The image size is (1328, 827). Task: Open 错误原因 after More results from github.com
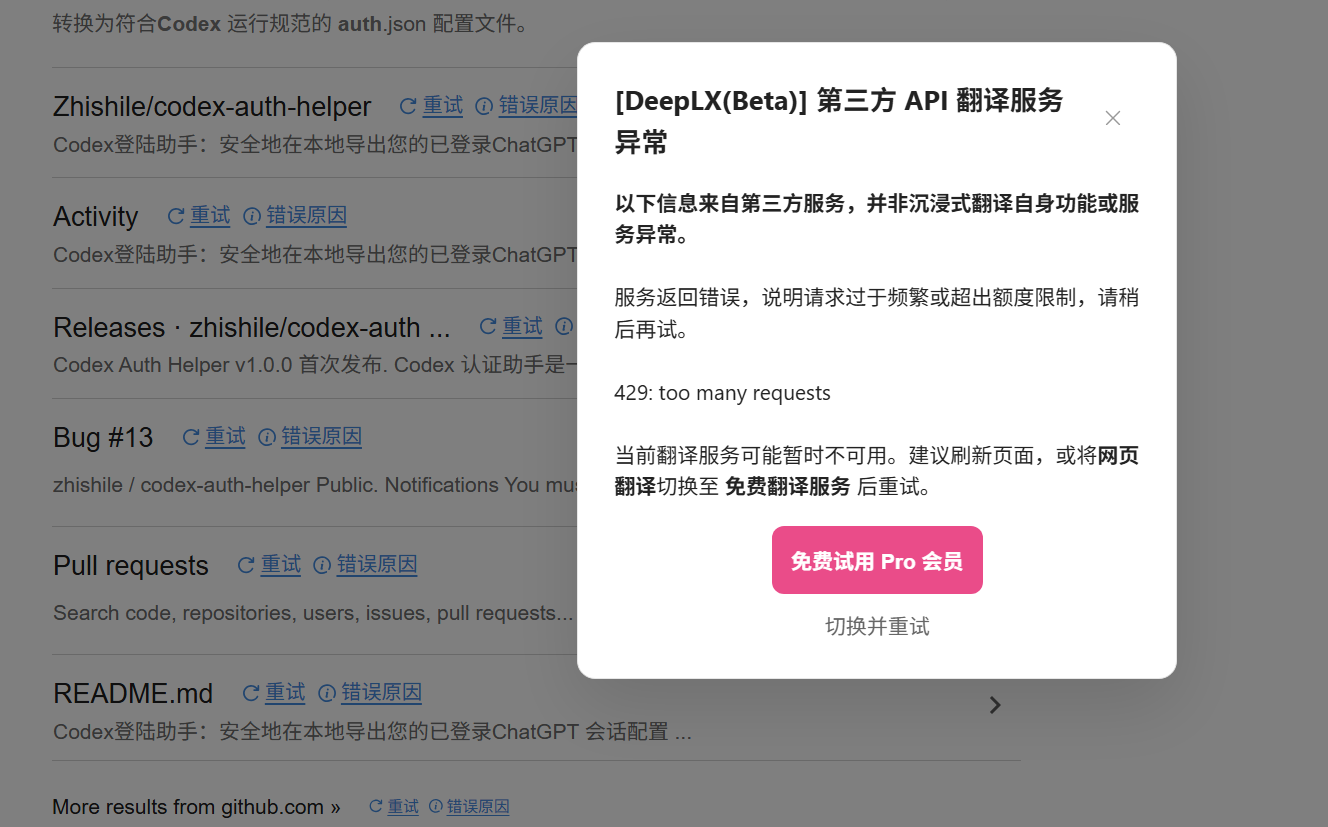click(x=478, y=806)
